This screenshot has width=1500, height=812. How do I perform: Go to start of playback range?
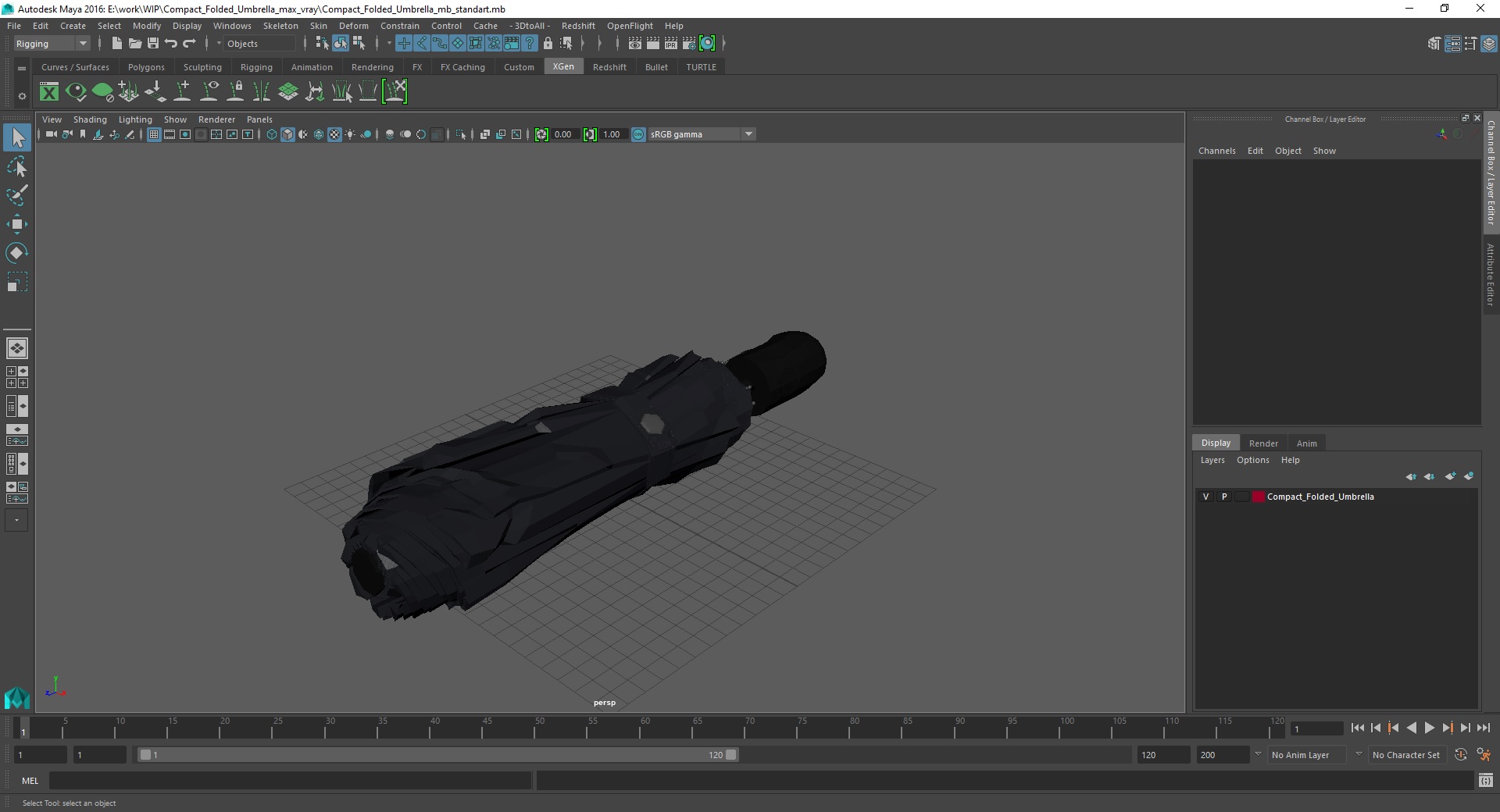[x=1357, y=728]
